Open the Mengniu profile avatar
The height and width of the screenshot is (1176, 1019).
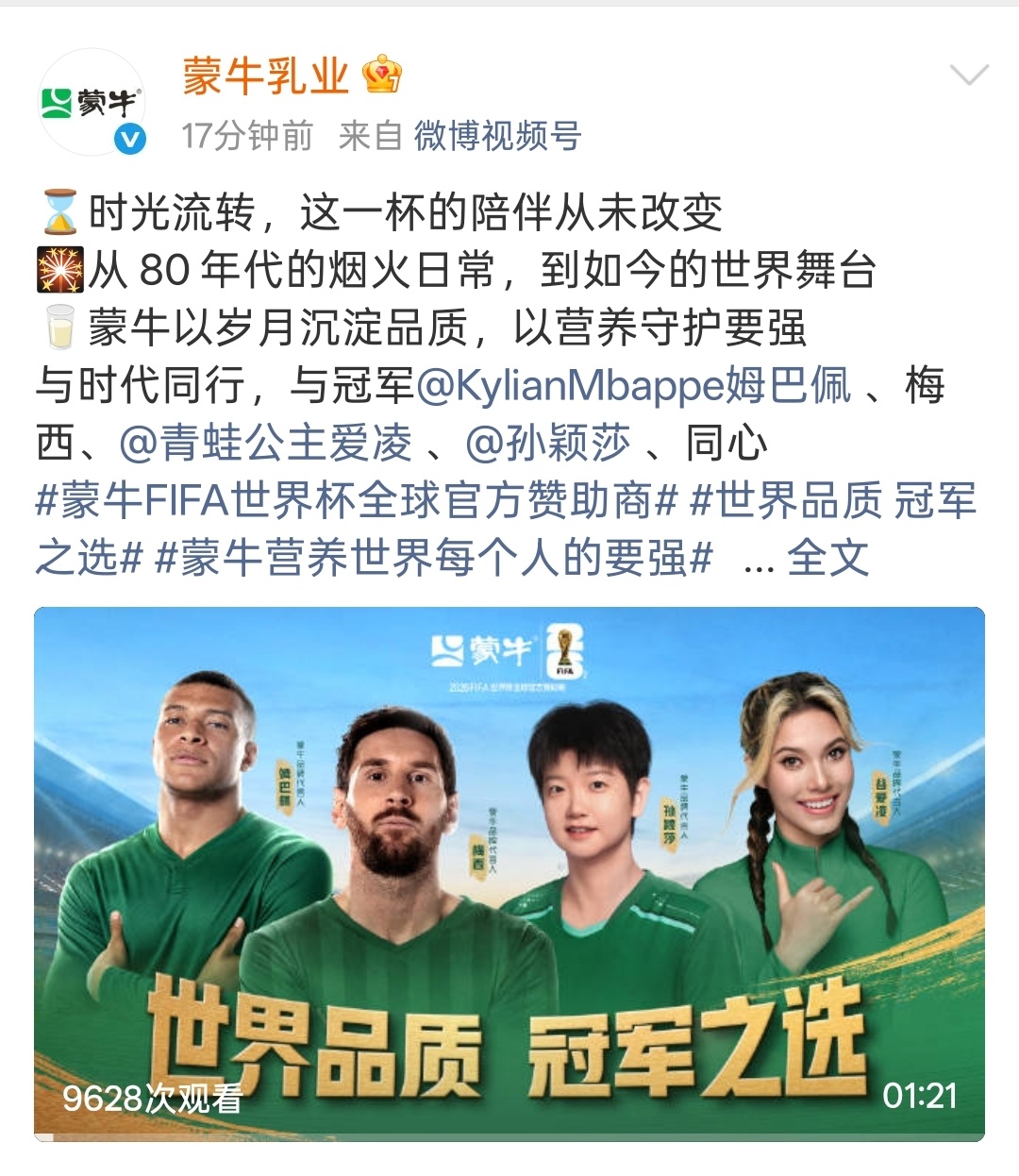[92, 102]
